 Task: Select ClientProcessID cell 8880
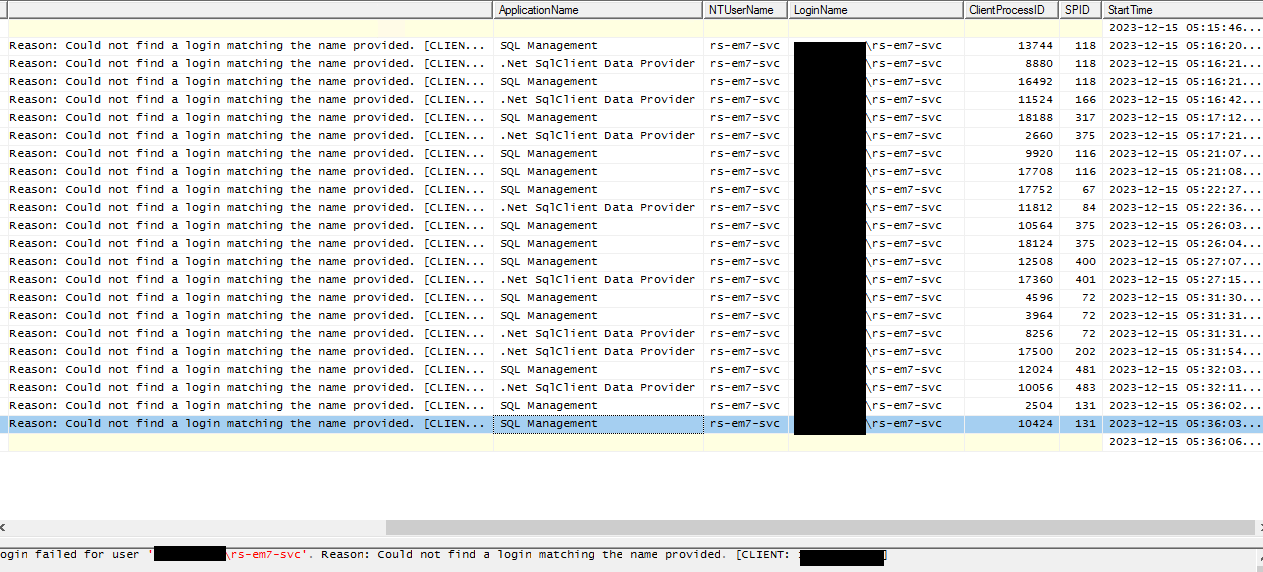pyautogui.click(x=1012, y=63)
